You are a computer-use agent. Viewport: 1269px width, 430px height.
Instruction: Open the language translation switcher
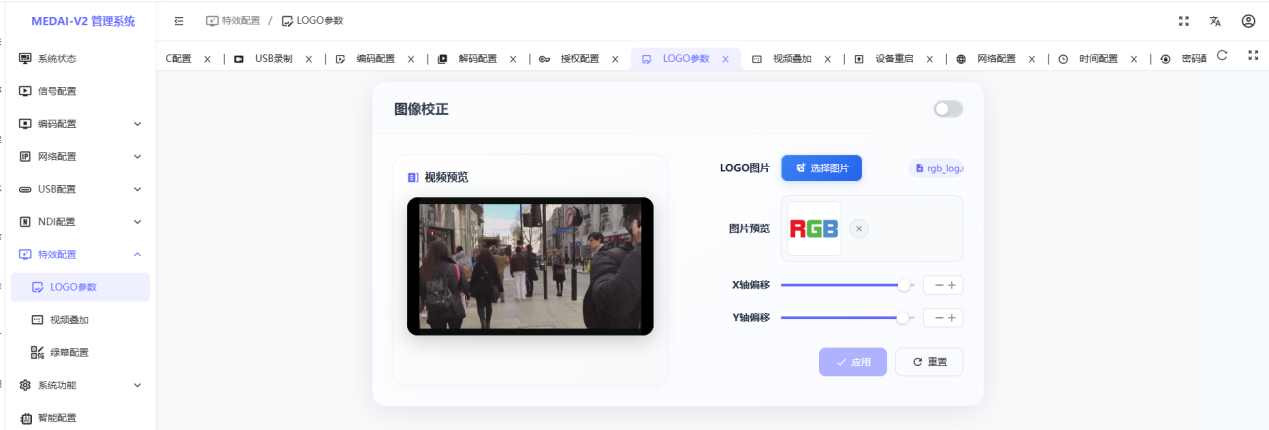click(1215, 21)
